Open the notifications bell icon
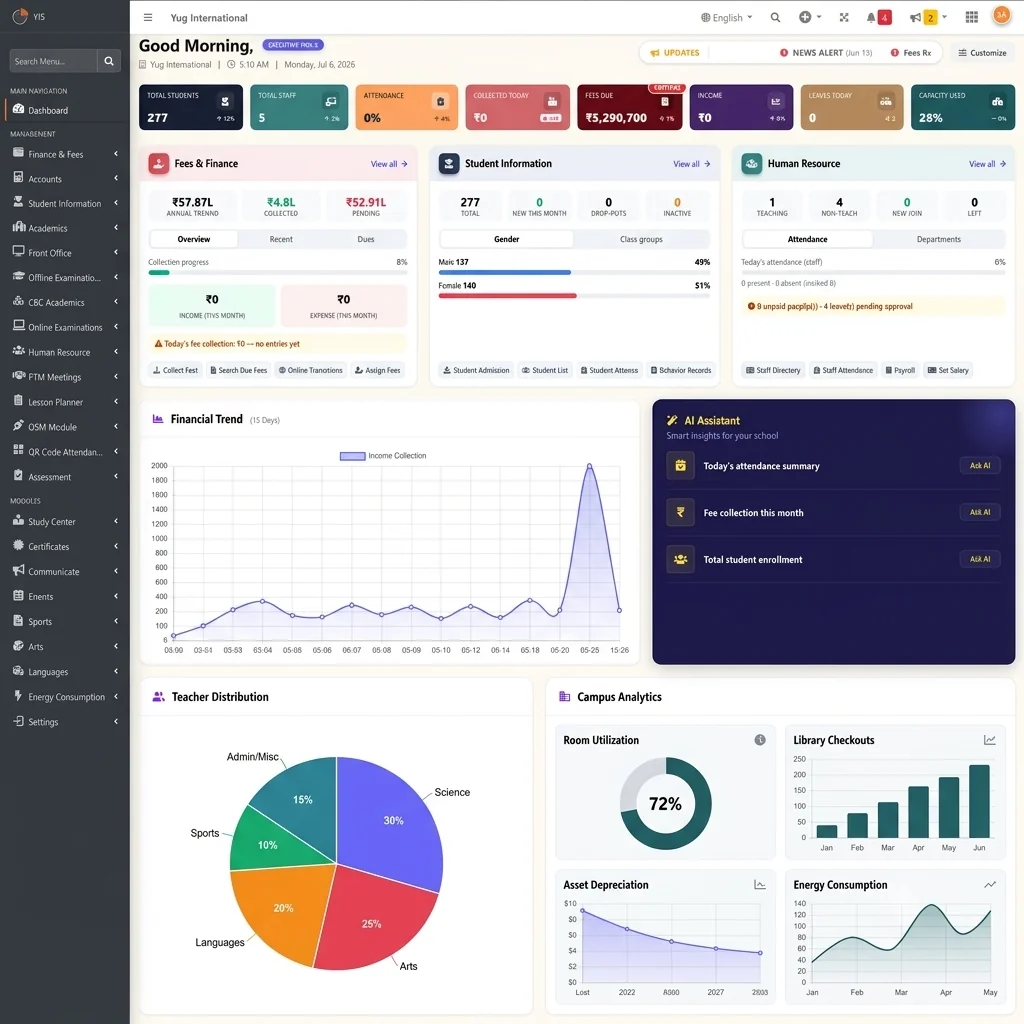The width and height of the screenshot is (1024, 1024). pos(871,18)
